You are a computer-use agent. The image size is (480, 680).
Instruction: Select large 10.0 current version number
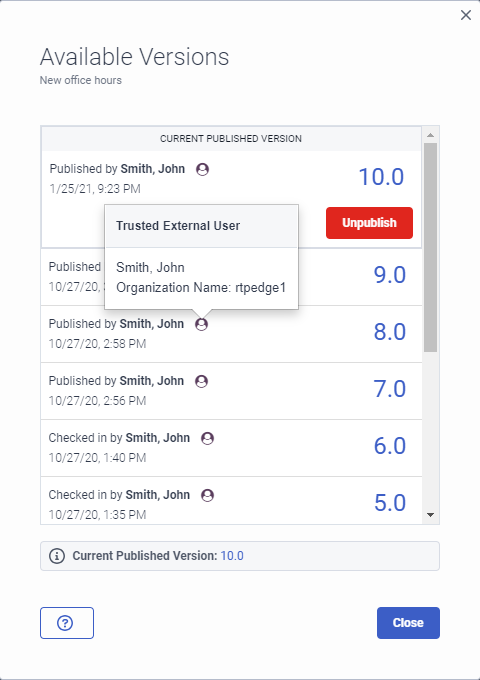[x=382, y=177]
